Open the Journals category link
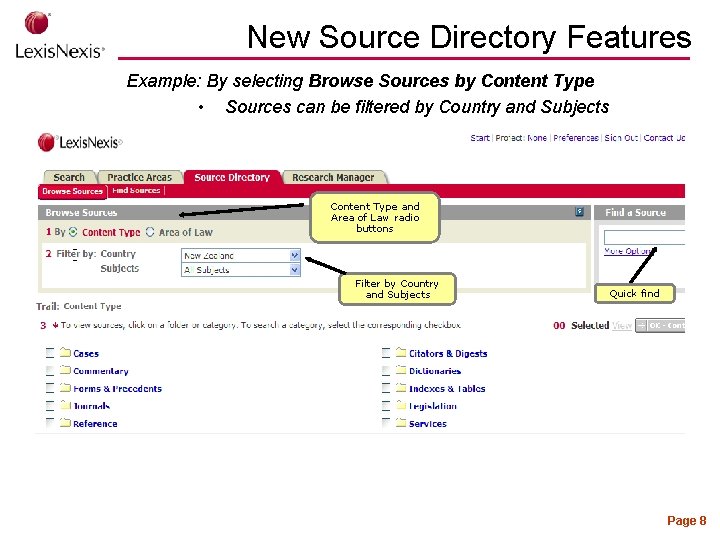 91,406
